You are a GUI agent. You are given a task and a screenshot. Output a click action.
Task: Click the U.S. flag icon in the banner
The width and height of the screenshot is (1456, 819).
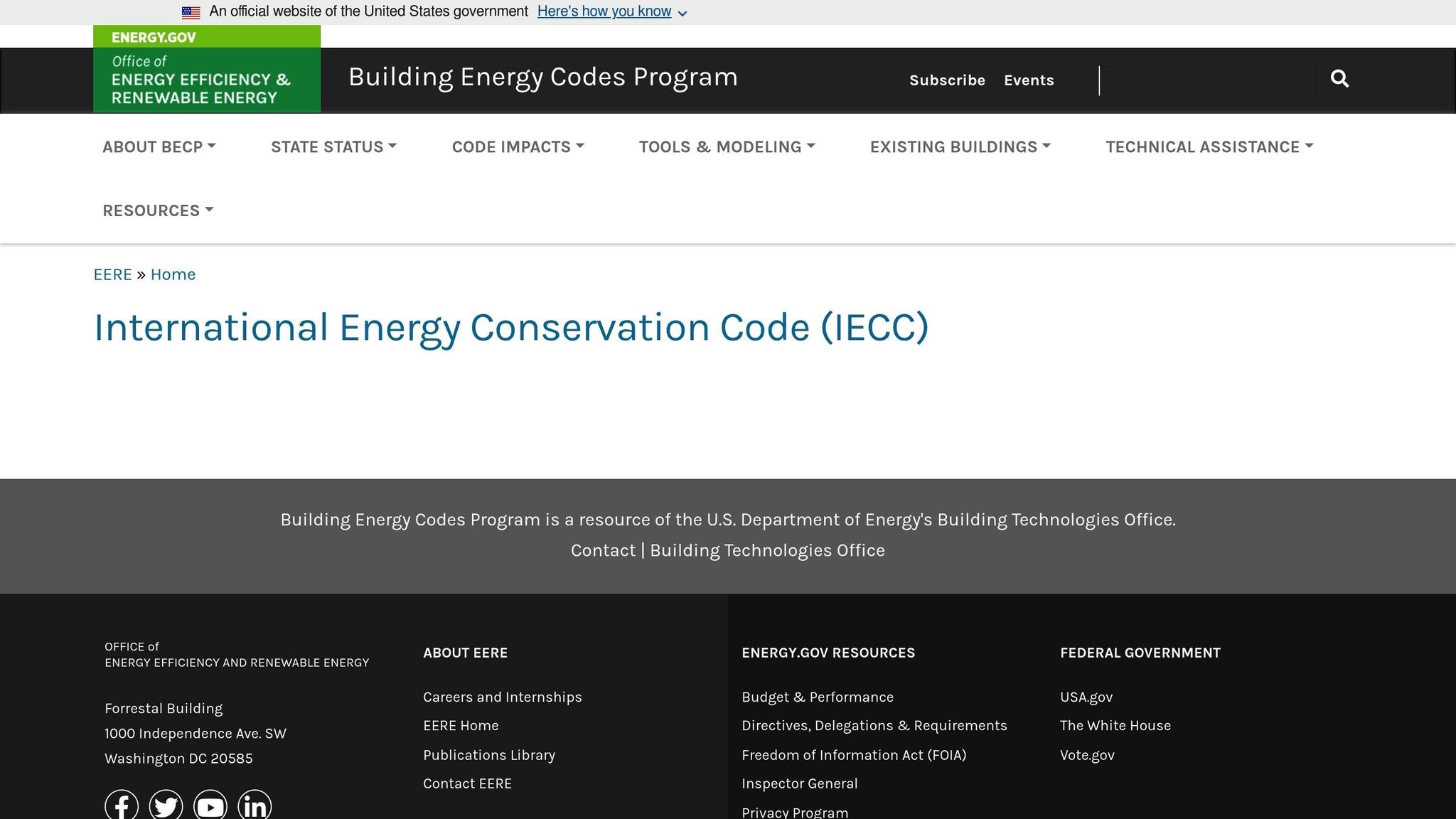click(190, 11)
